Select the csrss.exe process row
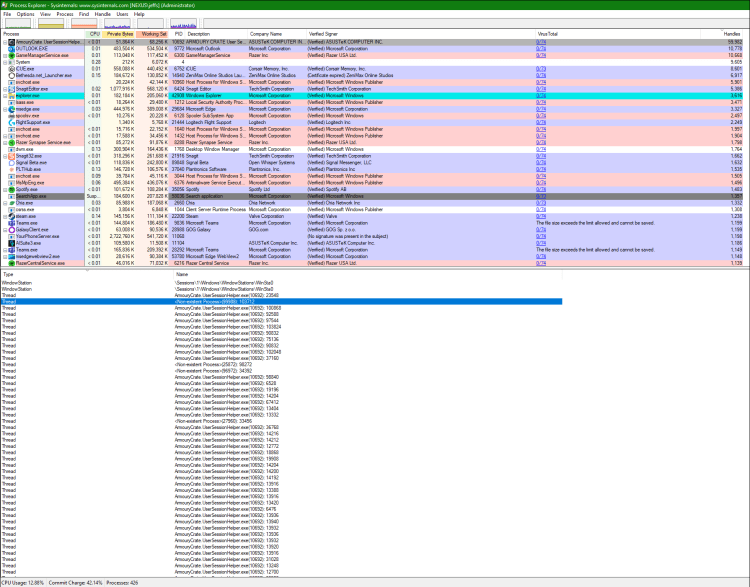The width and height of the screenshot is (750, 587). 375,210
